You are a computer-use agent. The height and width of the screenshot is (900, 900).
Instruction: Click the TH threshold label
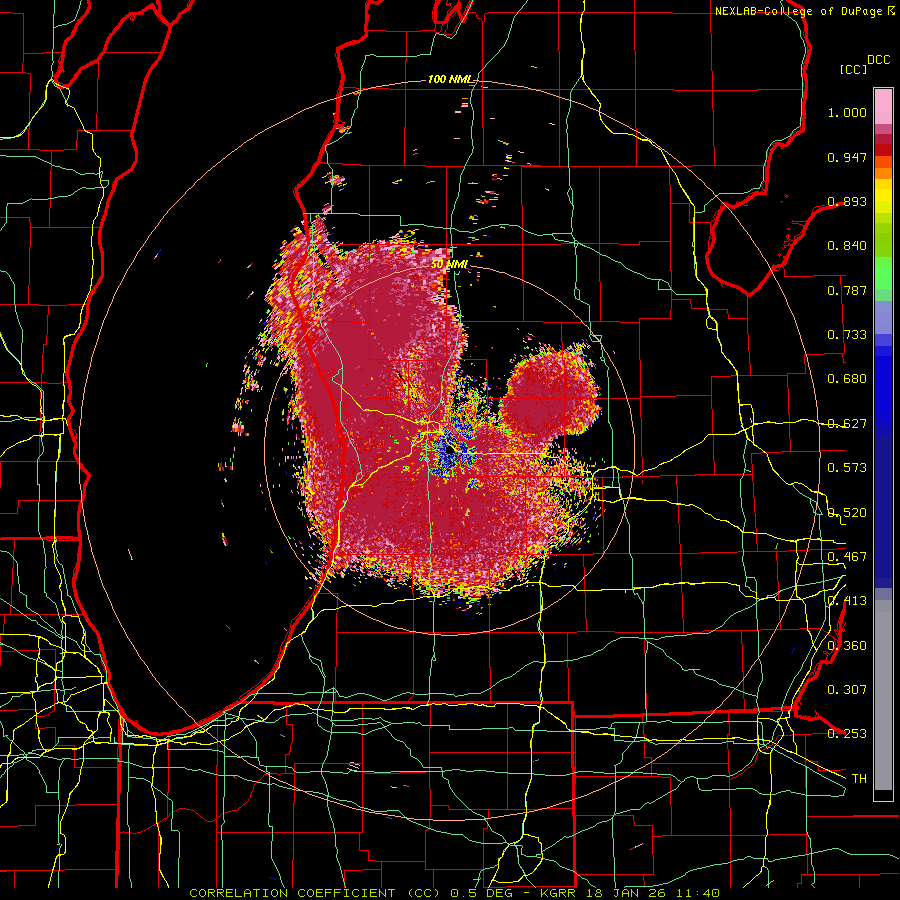pos(859,779)
